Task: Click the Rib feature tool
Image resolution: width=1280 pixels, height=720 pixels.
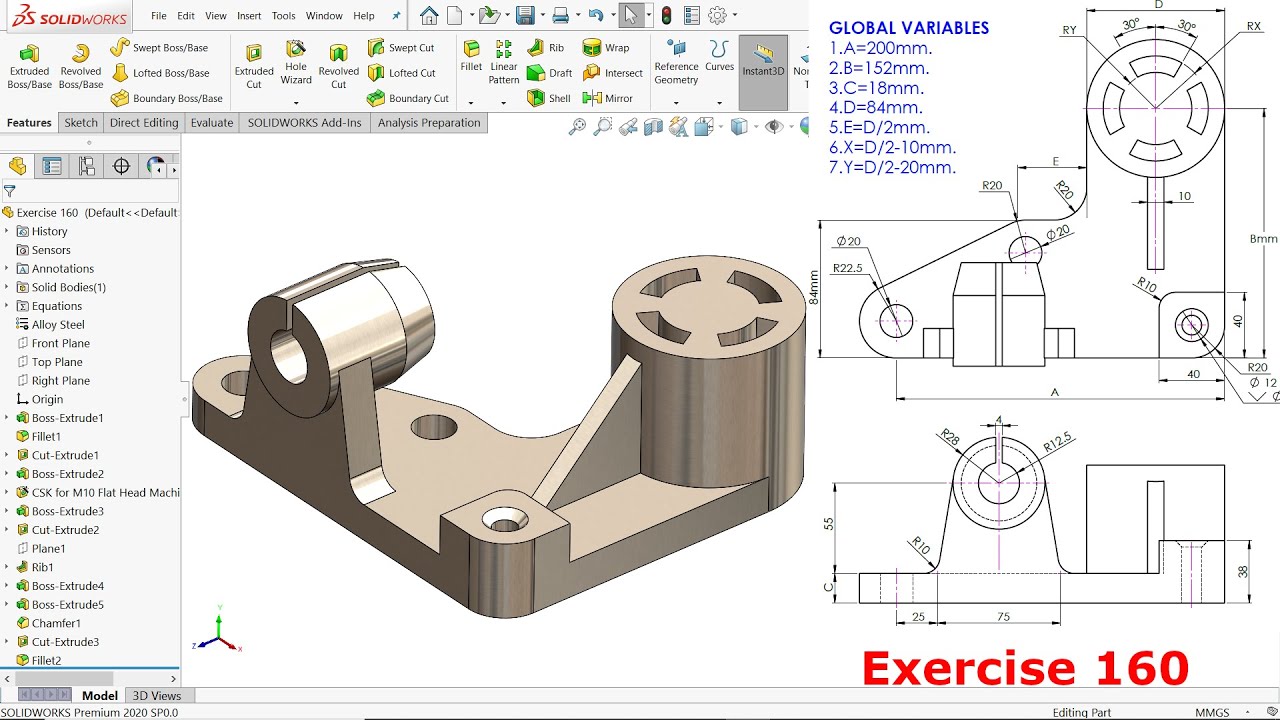Action: coord(545,47)
